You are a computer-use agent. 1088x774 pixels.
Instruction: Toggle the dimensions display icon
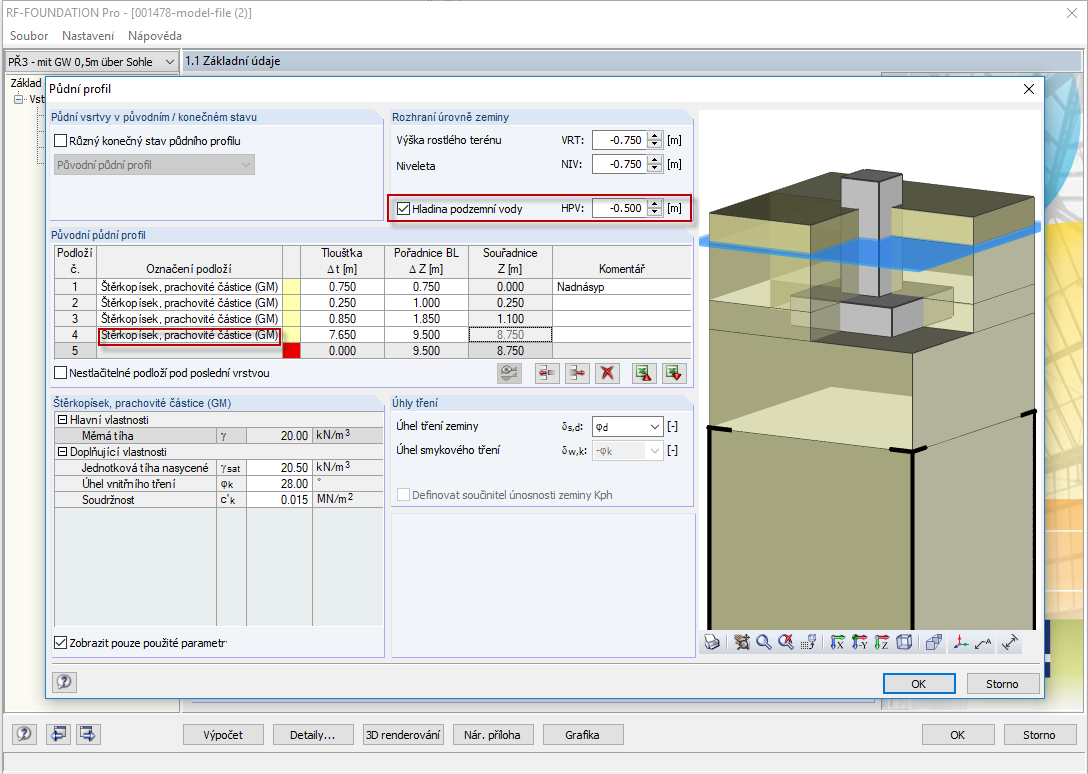tap(1010, 642)
